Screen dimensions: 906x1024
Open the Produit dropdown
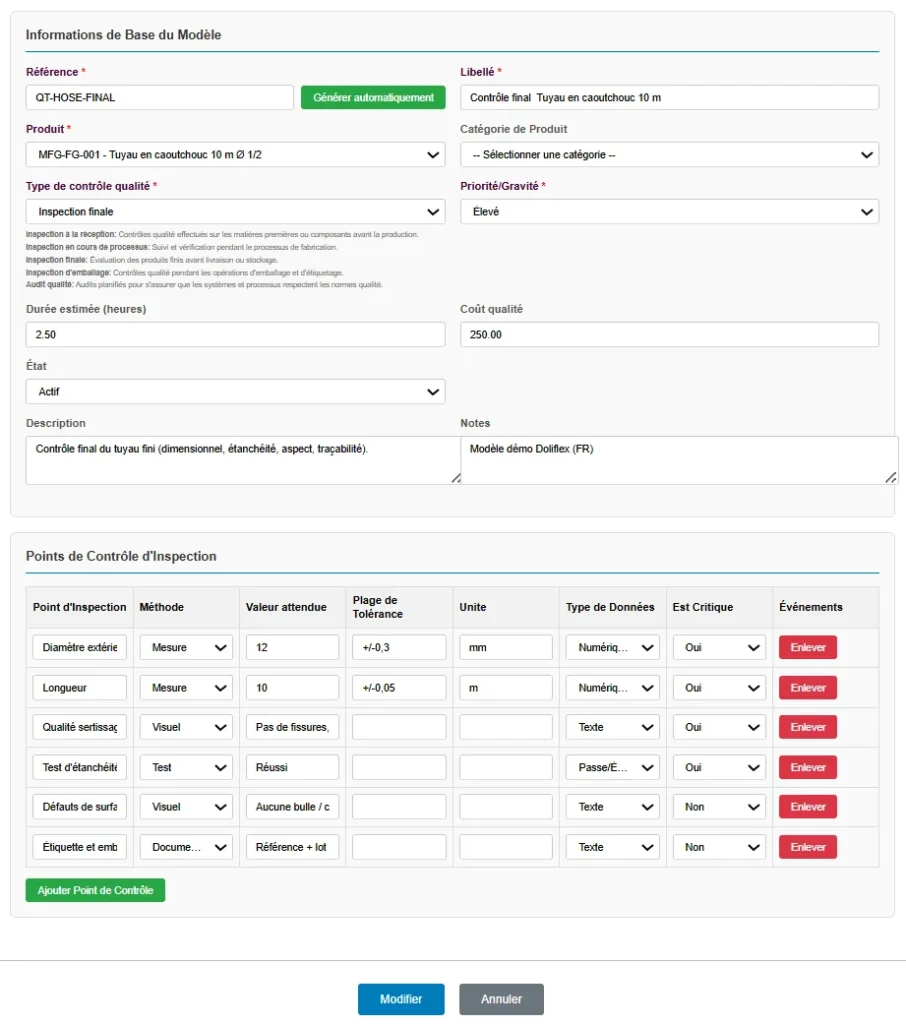(x=235, y=154)
